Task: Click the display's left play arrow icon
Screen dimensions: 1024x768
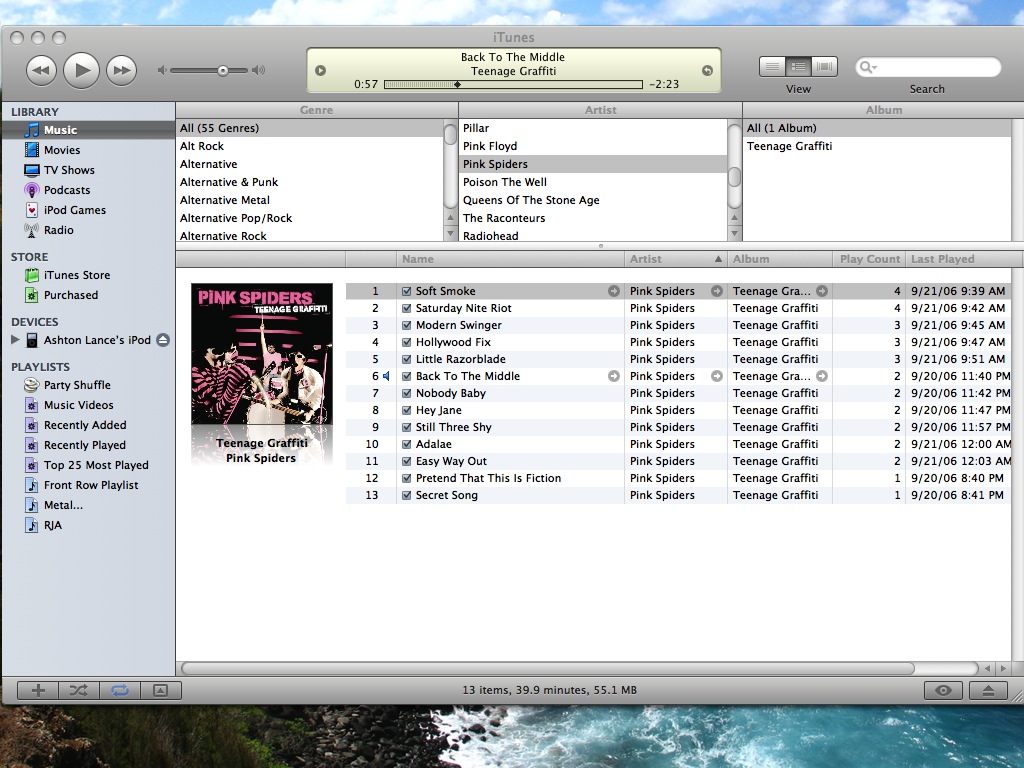Action: tap(321, 71)
